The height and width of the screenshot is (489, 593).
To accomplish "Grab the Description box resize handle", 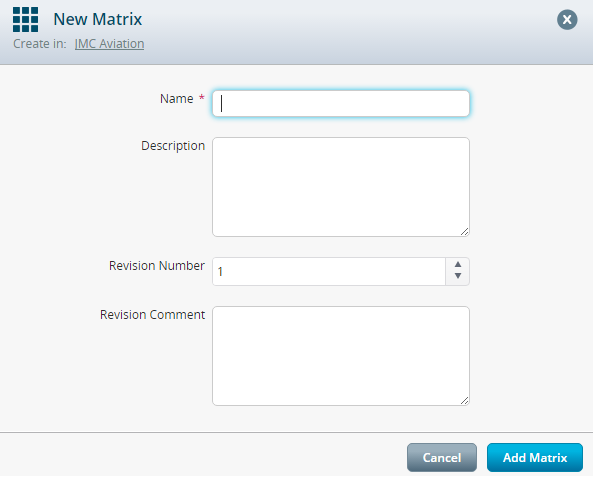I will 465,232.
